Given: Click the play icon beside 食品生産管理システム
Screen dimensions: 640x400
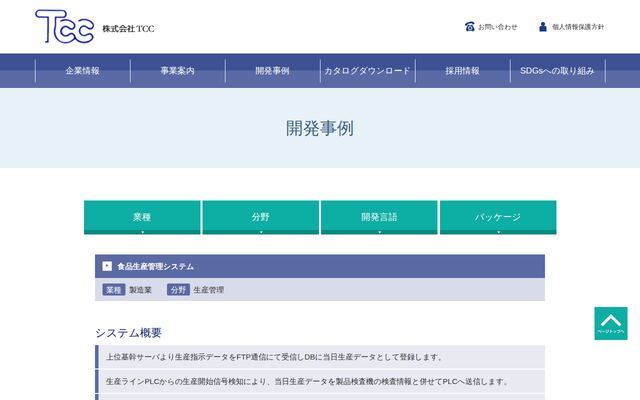Looking at the screenshot, I should click(x=107, y=266).
